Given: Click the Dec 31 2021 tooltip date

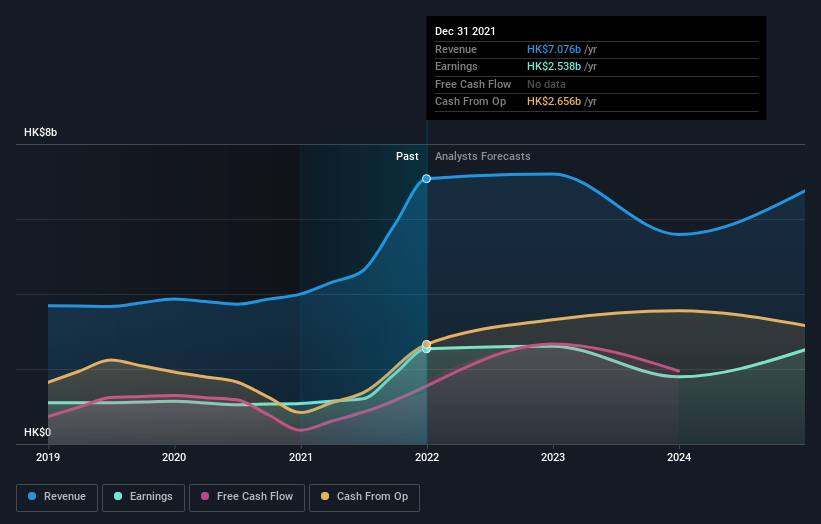Looking at the screenshot, I should 465,31.
